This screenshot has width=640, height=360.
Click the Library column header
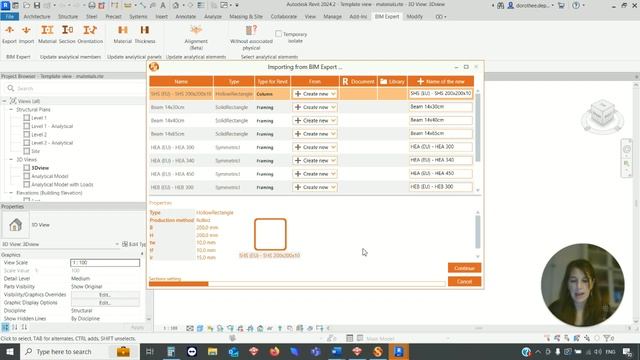[392, 82]
